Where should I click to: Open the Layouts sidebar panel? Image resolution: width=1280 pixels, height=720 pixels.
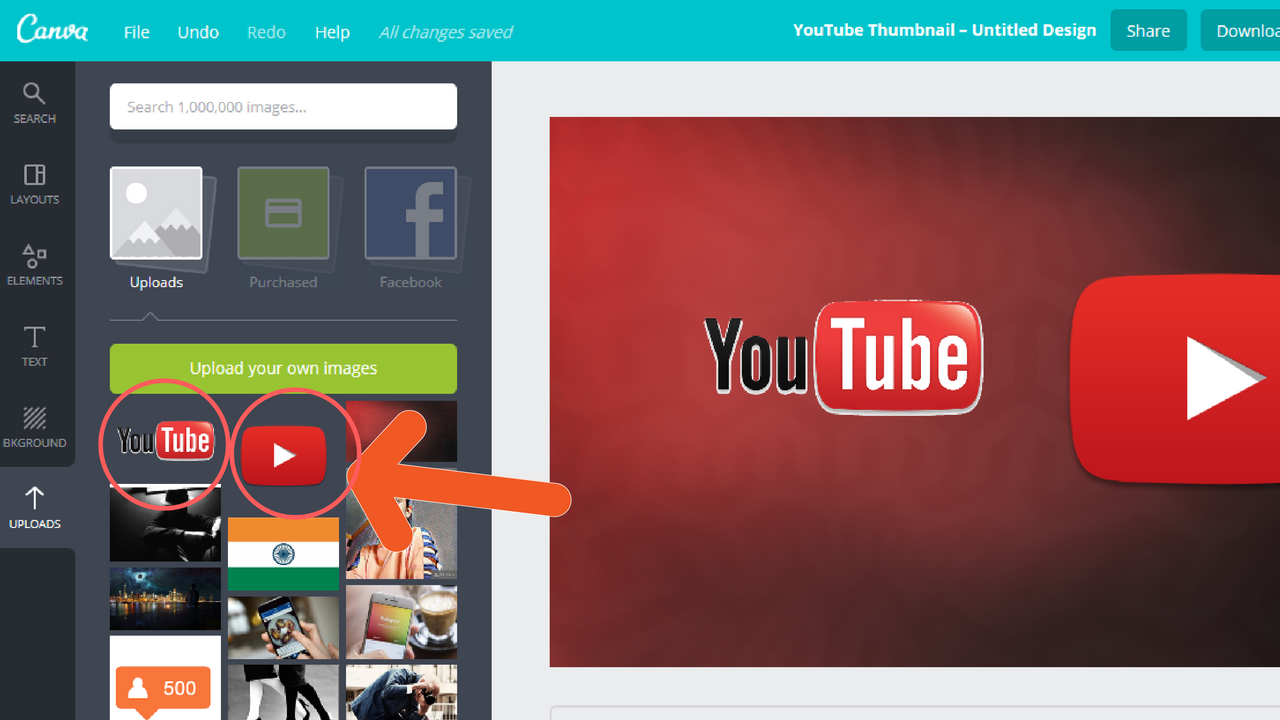pos(35,184)
